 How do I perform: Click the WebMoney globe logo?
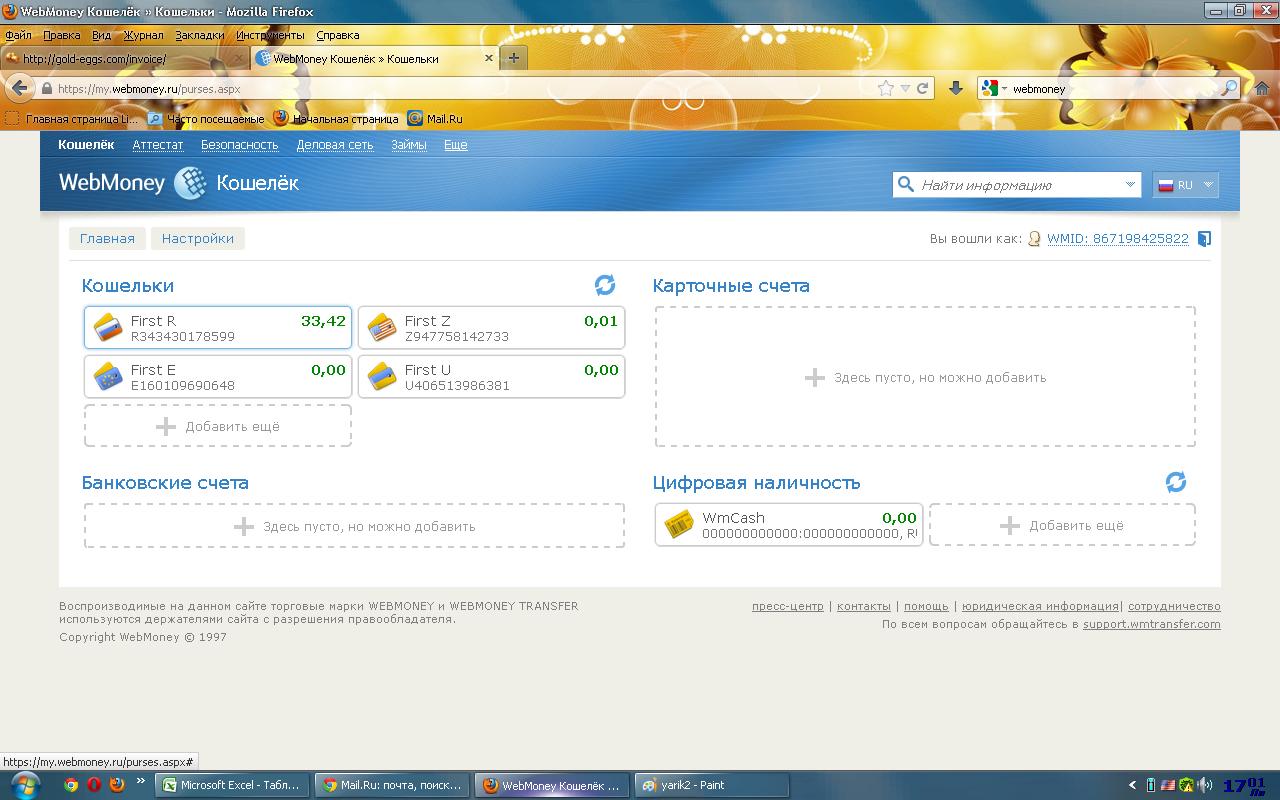click(x=190, y=183)
